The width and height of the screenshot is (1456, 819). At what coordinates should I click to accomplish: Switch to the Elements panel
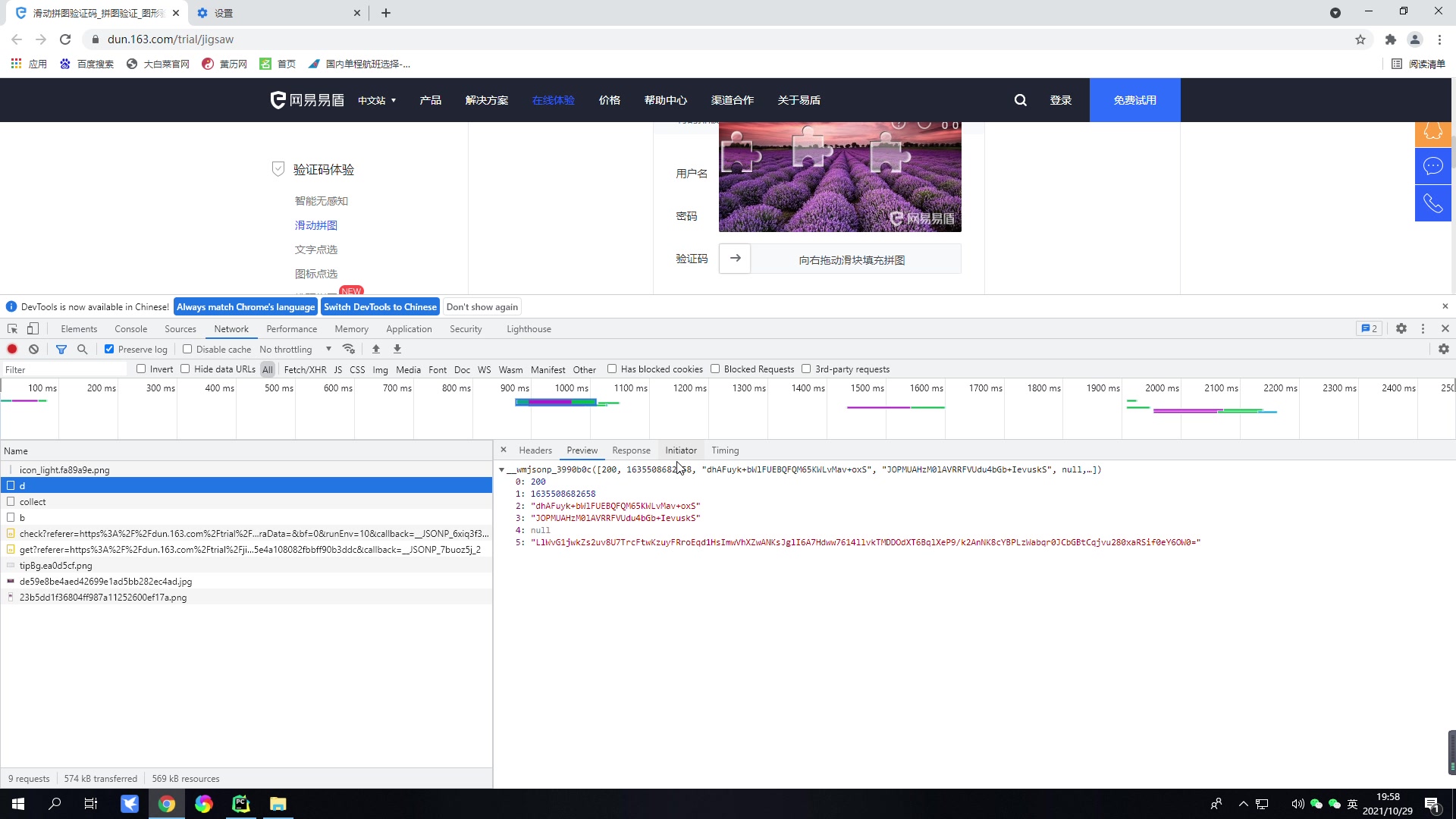point(79,328)
